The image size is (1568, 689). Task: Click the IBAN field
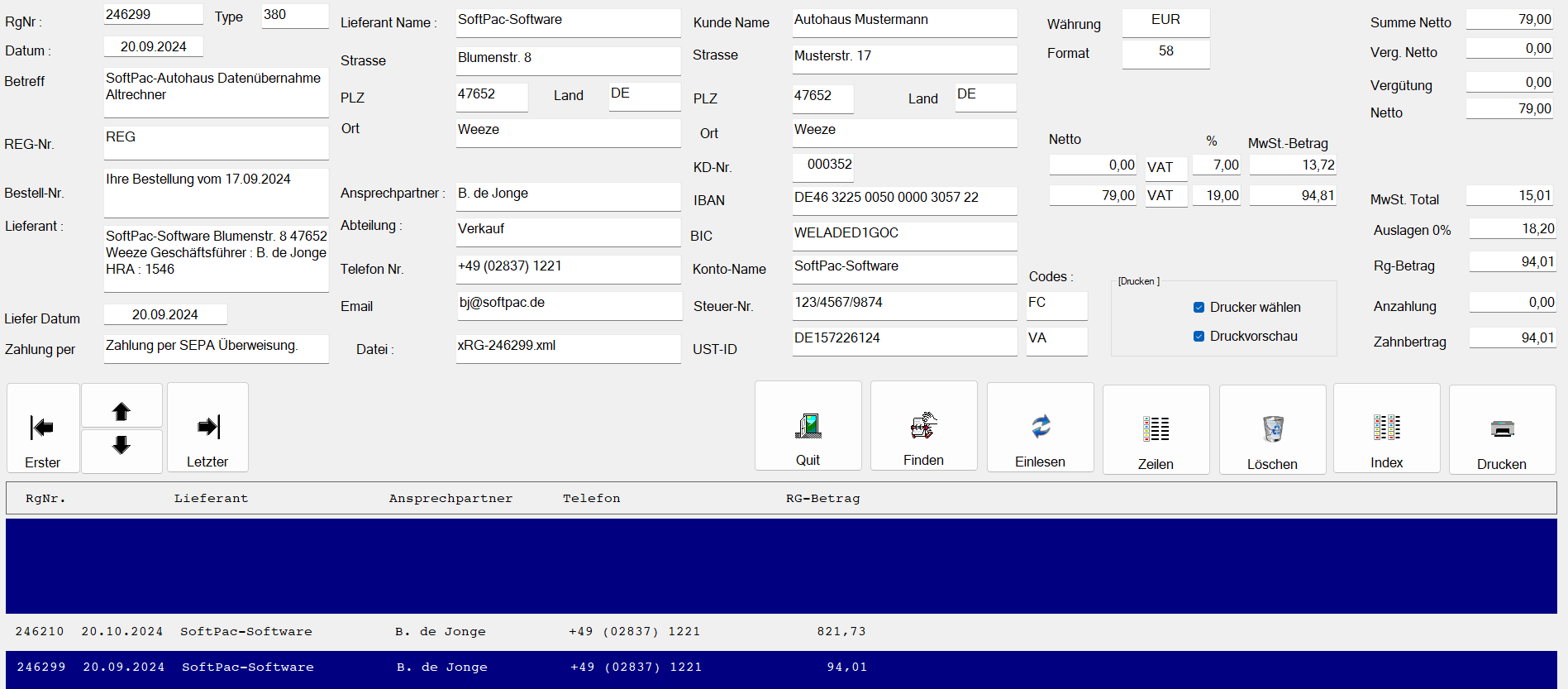point(905,201)
